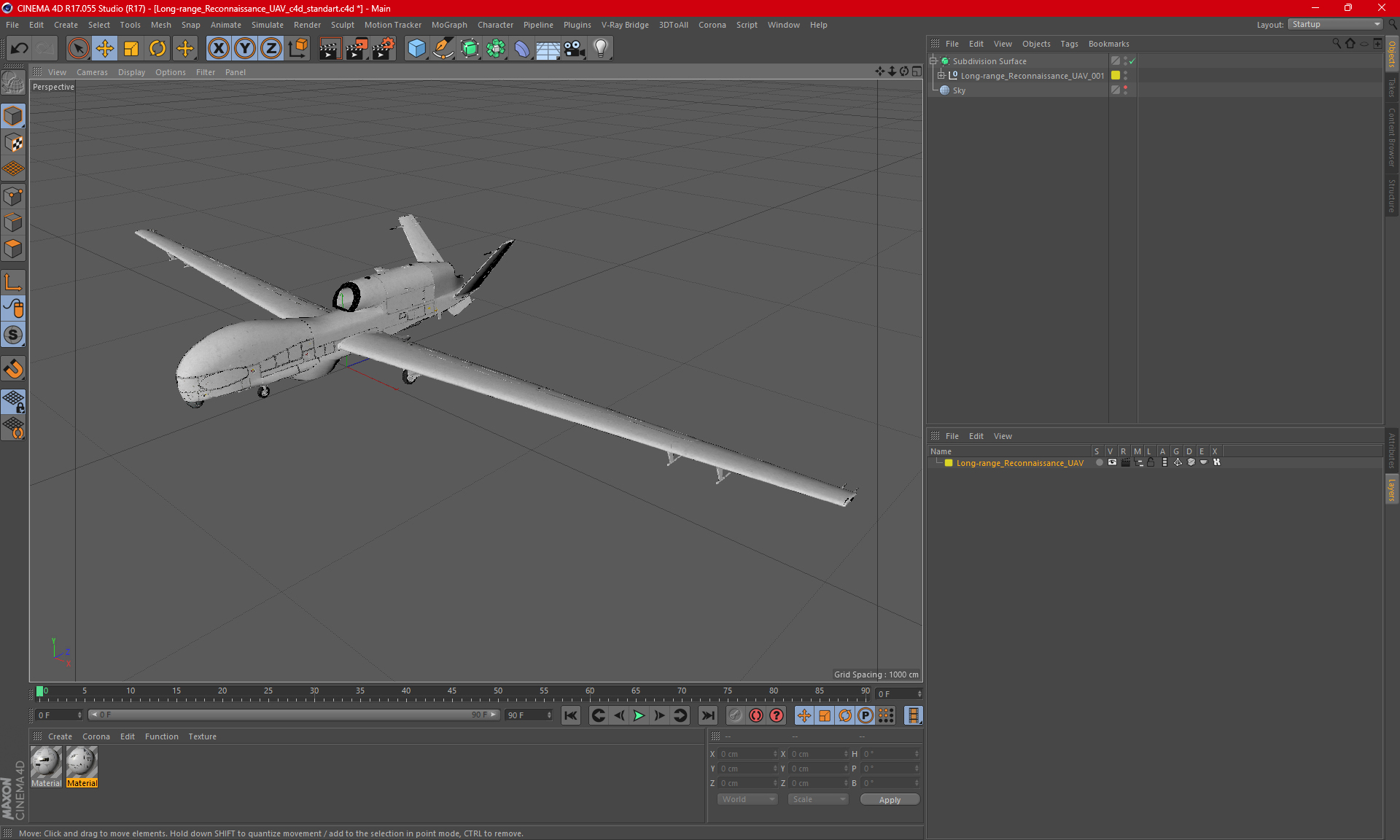1400x840 pixels.
Task: Add a Subdivision Surface generator
Action: click(470, 48)
